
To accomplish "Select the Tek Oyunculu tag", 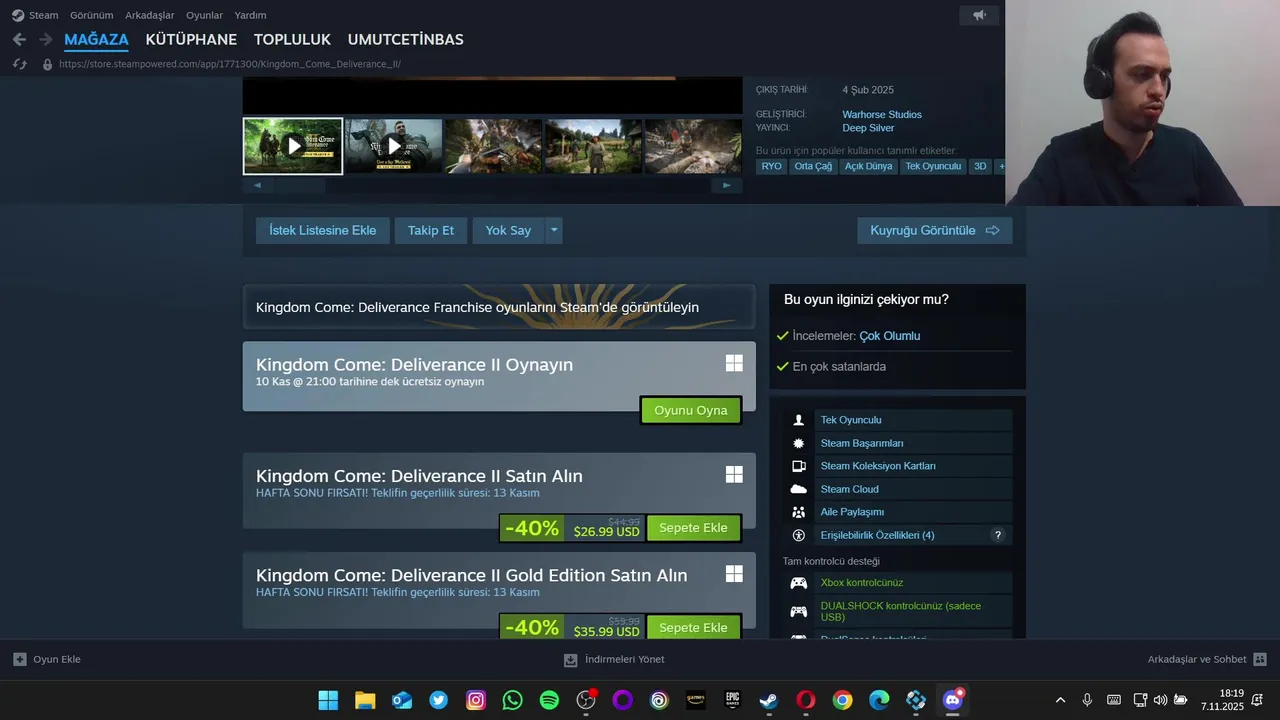I will click(x=933, y=166).
